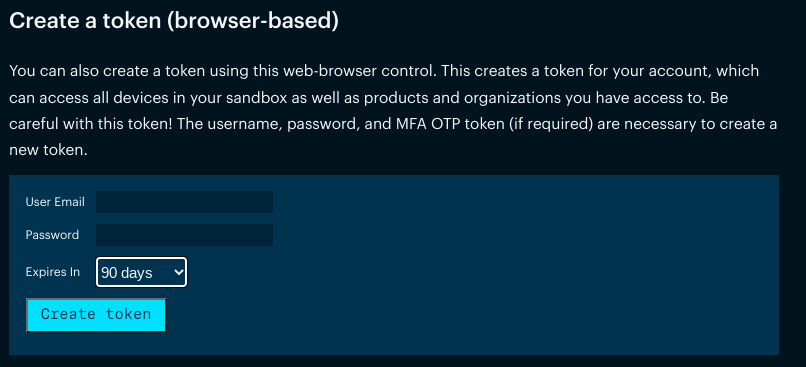The height and width of the screenshot is (367, 806).
Task: Click the Password label
Action: click(52, 235)
